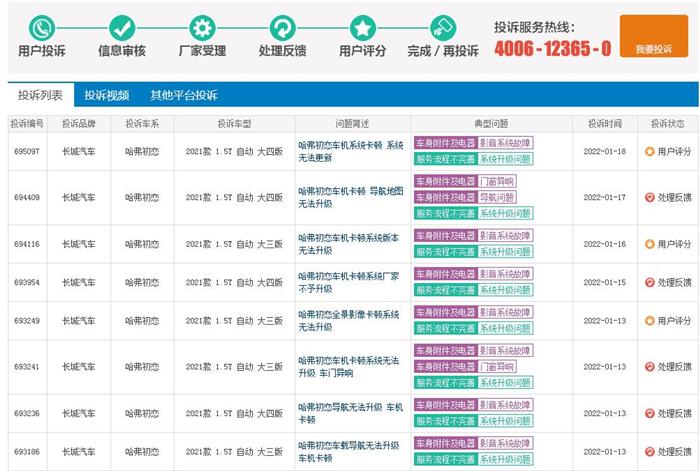The height and width of the screenshot is (471, 700).
Task: Click the 投诉时间 column header
Action: point(605,124)
